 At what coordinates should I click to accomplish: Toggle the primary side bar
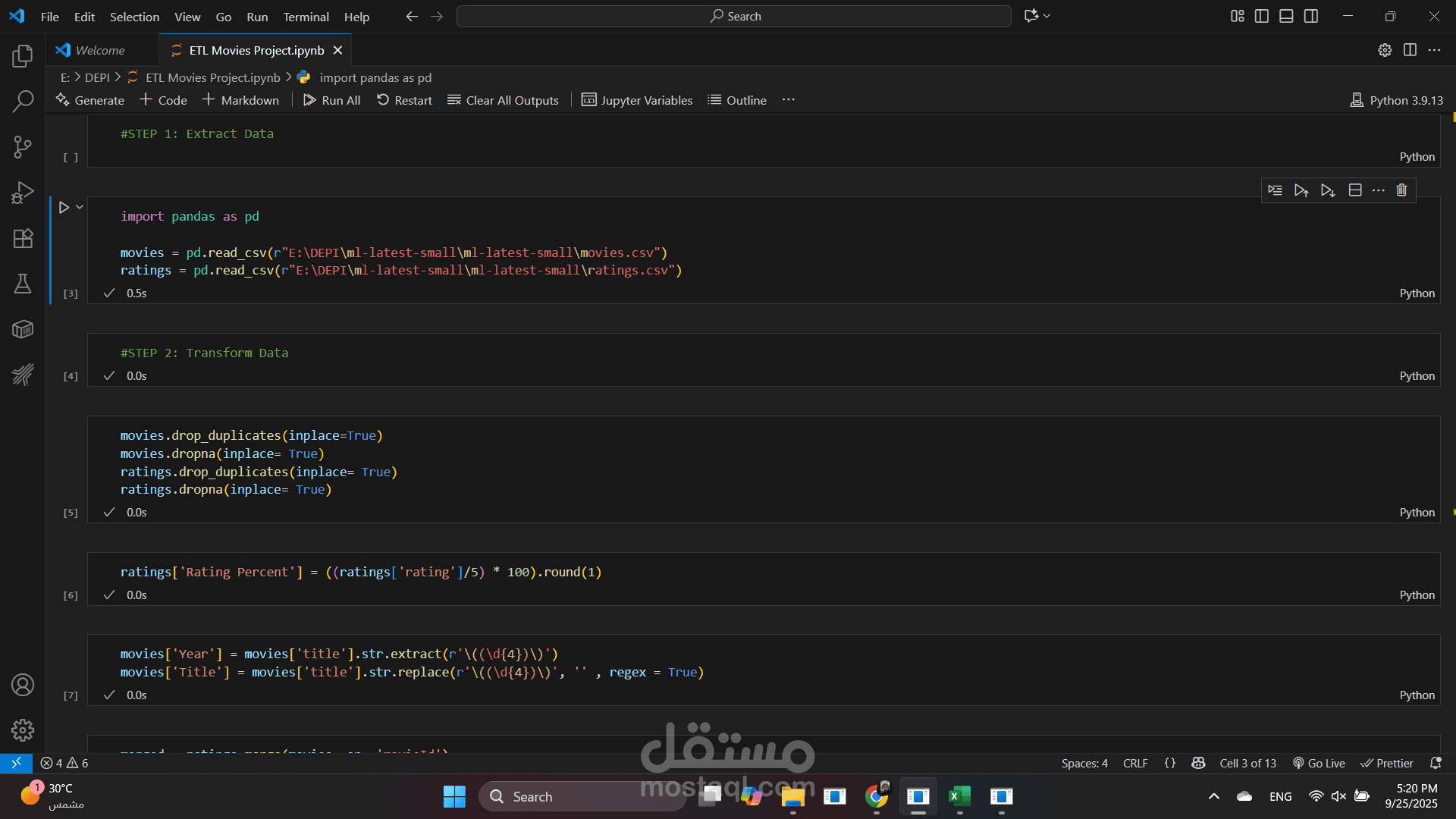click(x=1262, y=16)
